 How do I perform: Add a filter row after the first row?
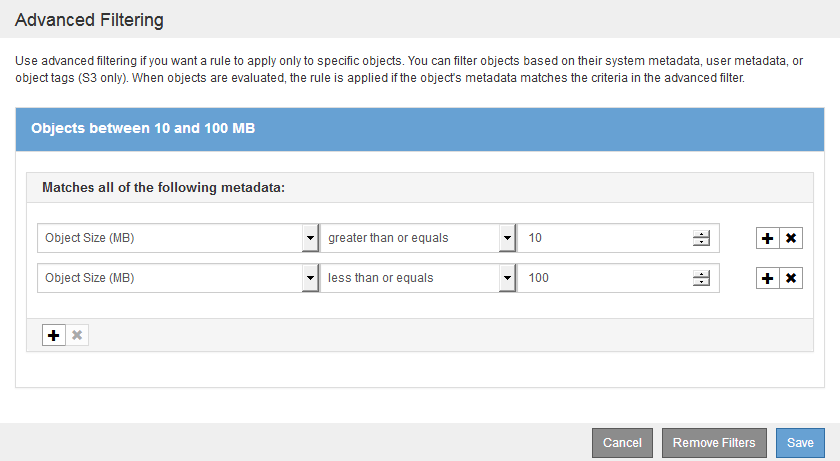pyautogui.click(x=767, y=238)
